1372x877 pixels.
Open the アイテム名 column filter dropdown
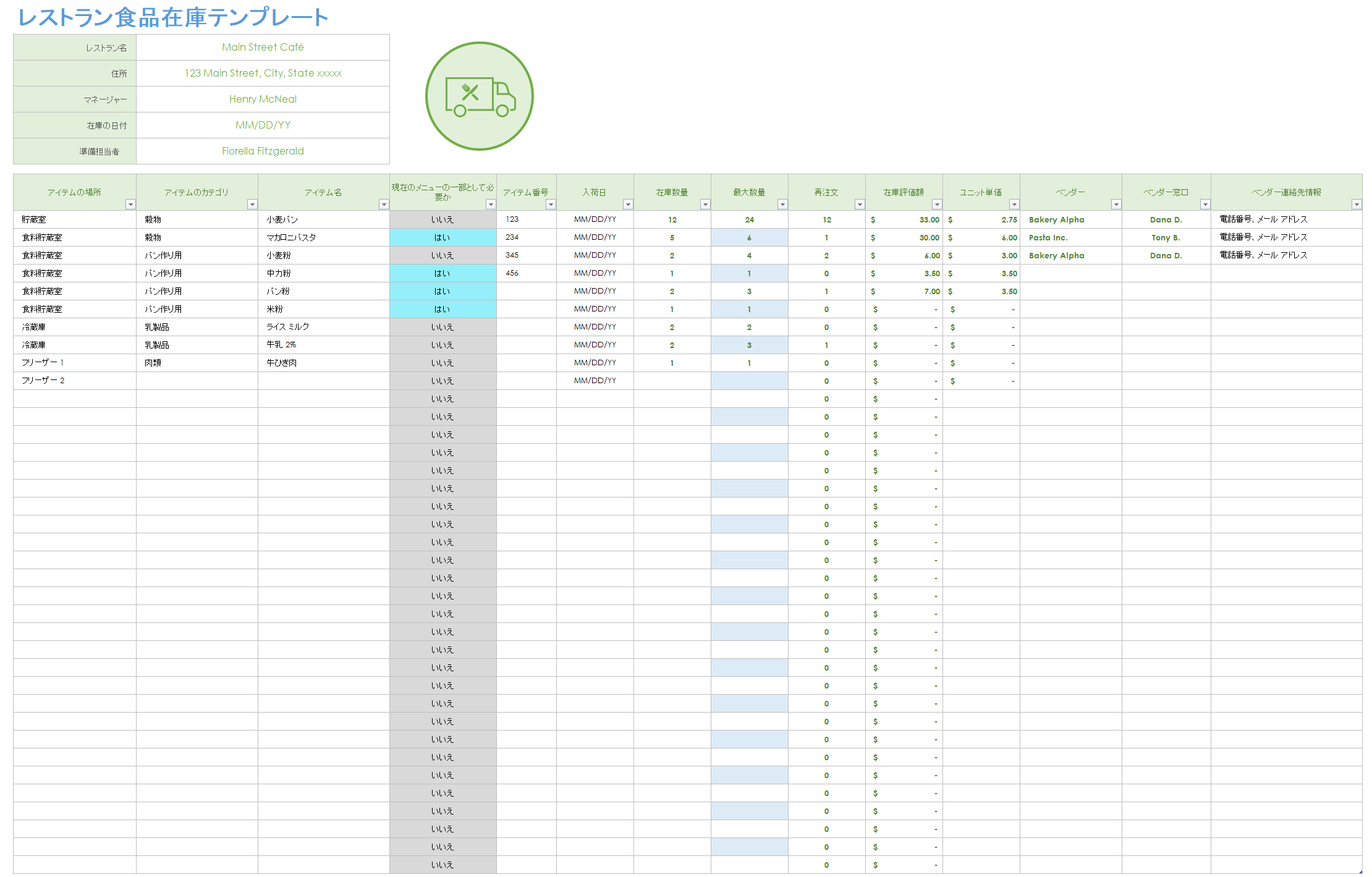[384, 205]
